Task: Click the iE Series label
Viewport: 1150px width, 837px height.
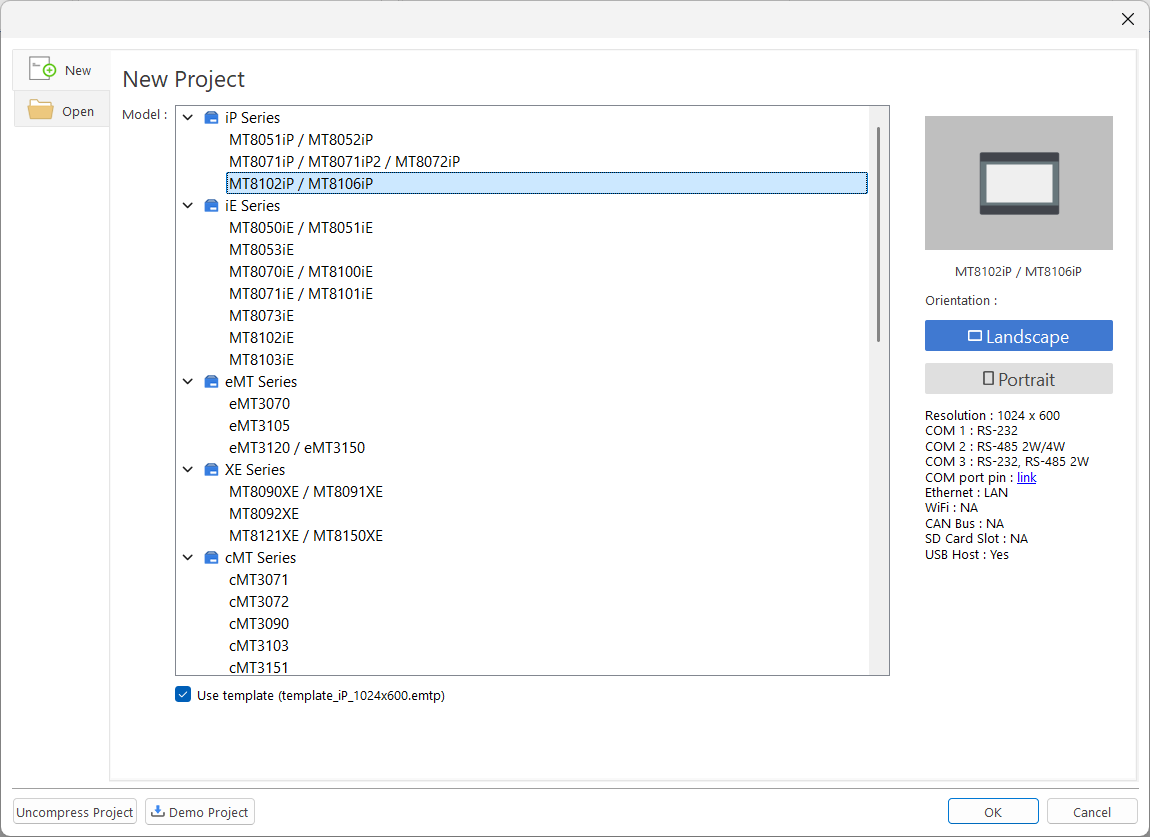Action: point(252,205)
